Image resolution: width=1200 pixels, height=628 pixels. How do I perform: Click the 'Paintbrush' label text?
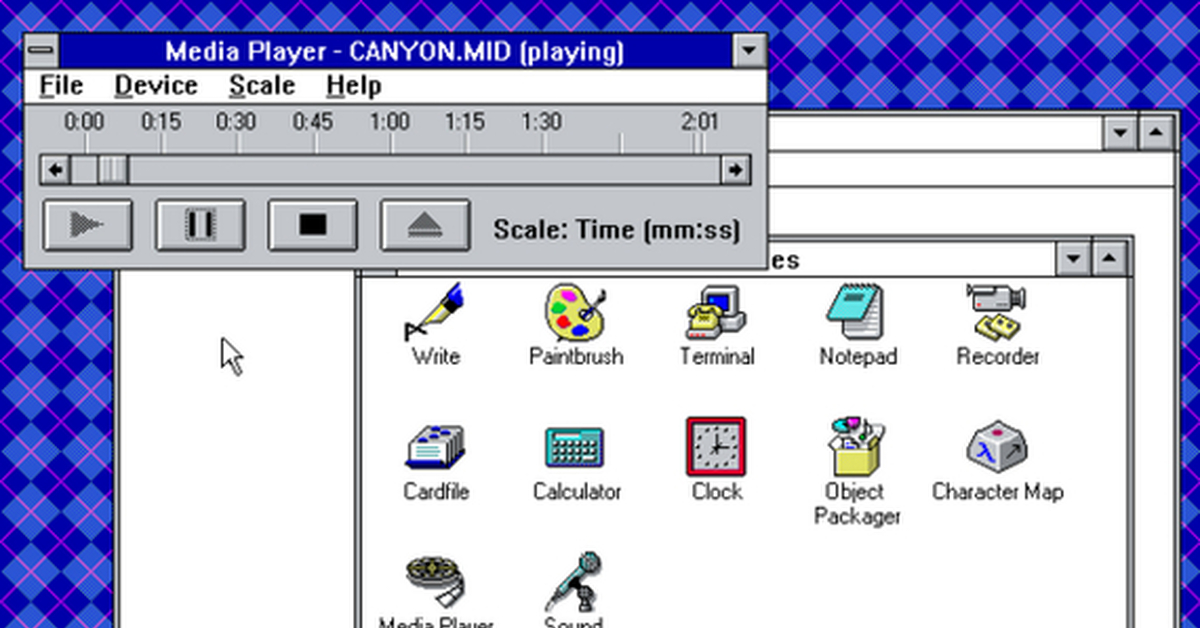tap(576, 356)
